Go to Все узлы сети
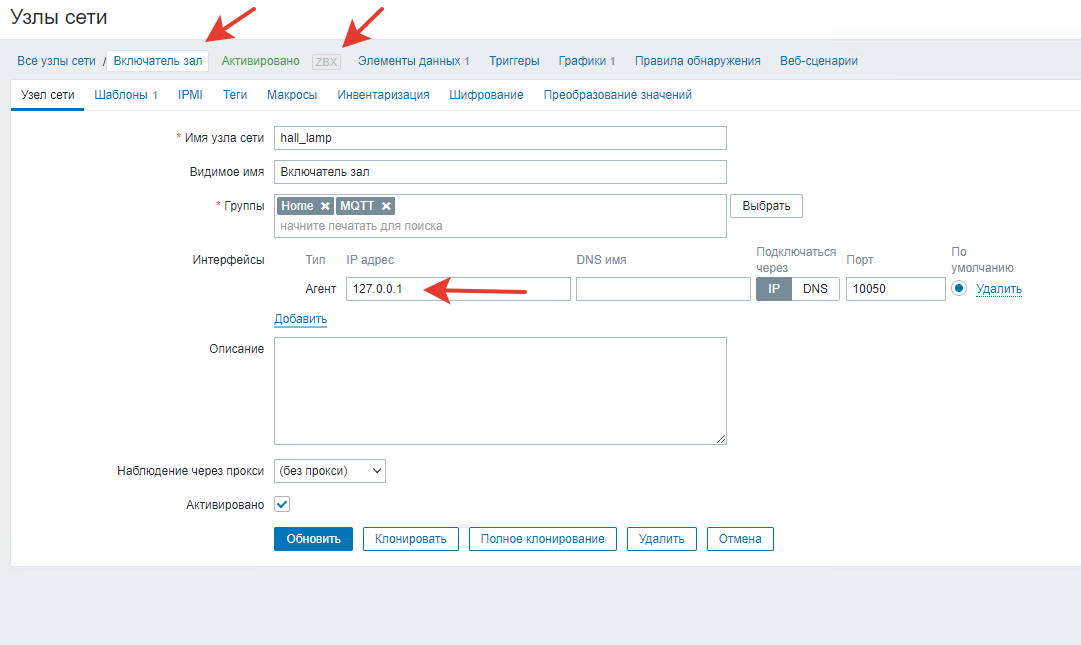This screenshot has height=645, width=1081. coord(57,61)
